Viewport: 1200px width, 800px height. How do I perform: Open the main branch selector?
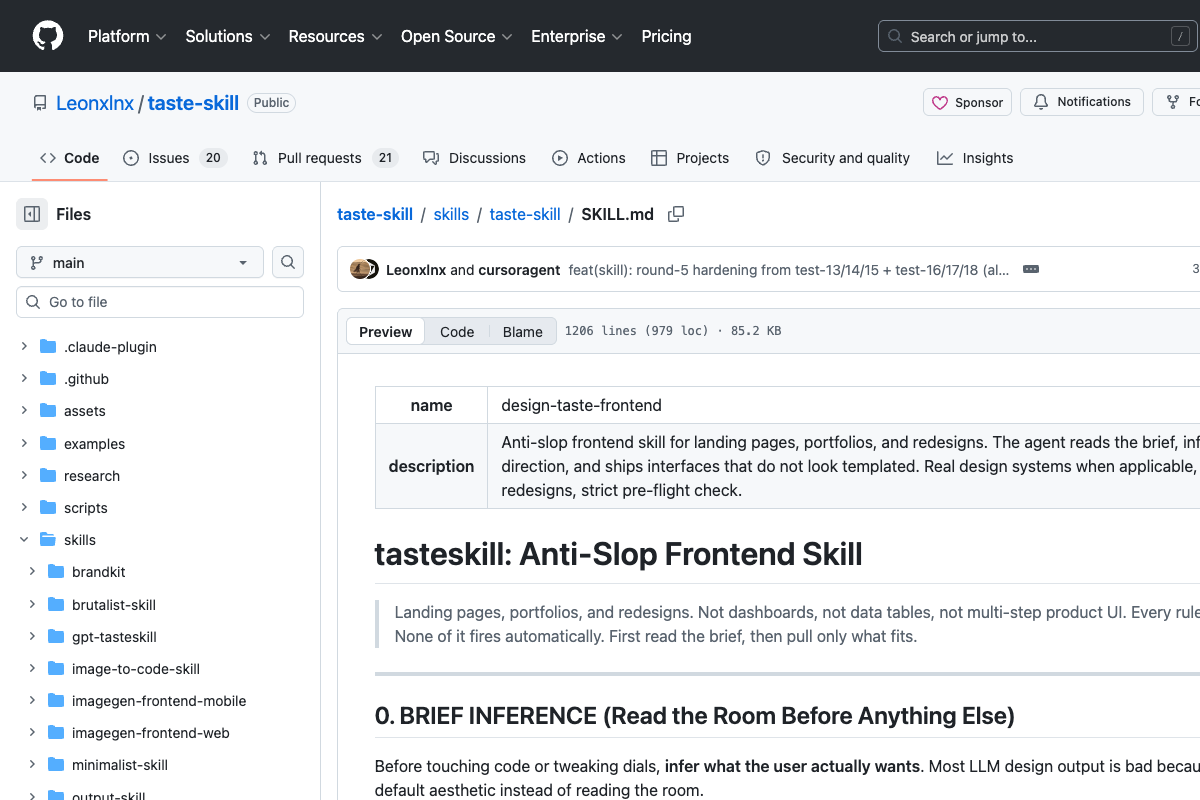[140, 262]
